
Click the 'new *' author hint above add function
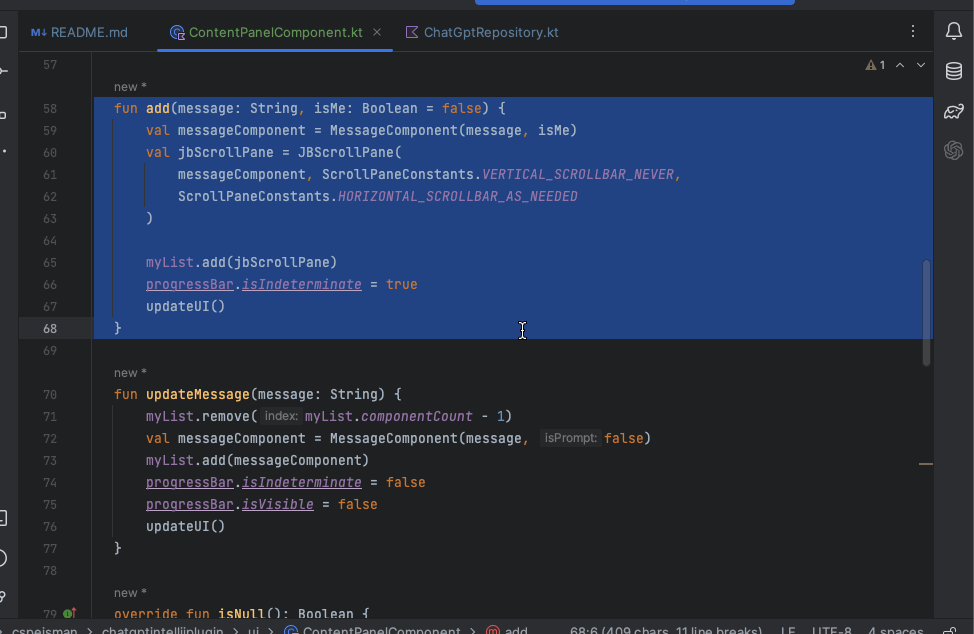tap(130, 87)
